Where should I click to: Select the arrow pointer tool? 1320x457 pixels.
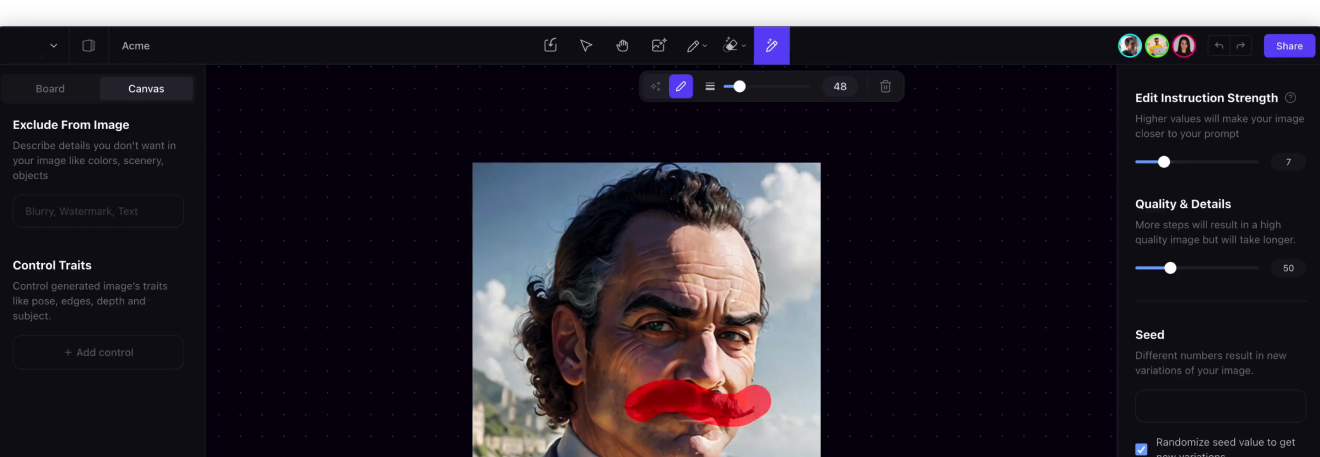click(x=586, y=46)
